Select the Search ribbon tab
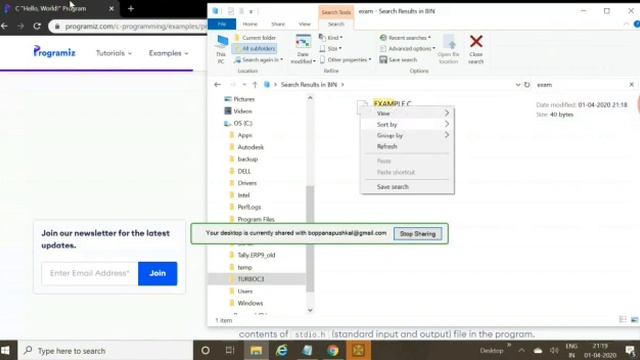Screen dimensions: 640x360 click(x=336, y=24)
